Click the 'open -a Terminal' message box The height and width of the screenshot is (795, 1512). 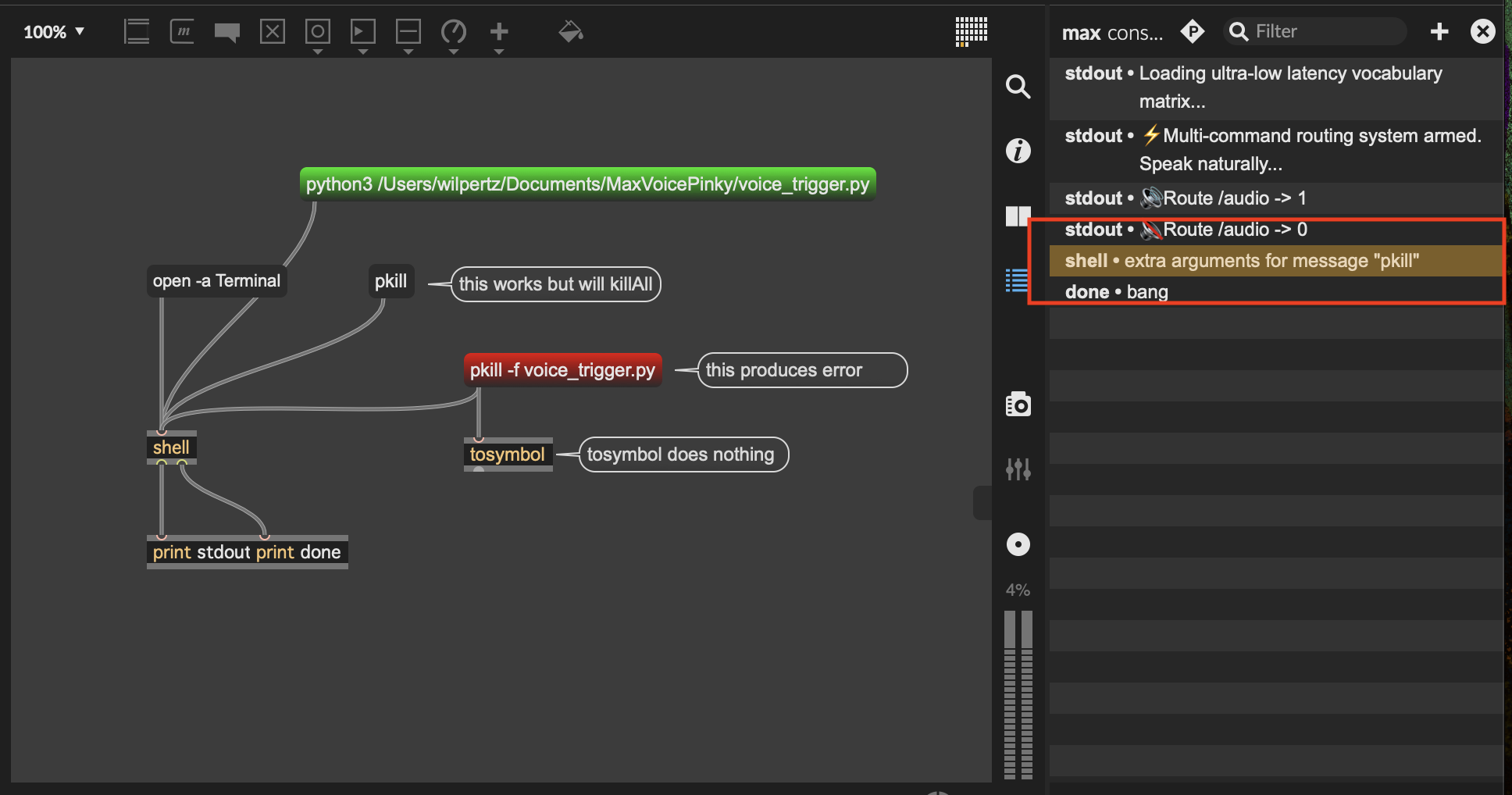[x=216, y=281]
